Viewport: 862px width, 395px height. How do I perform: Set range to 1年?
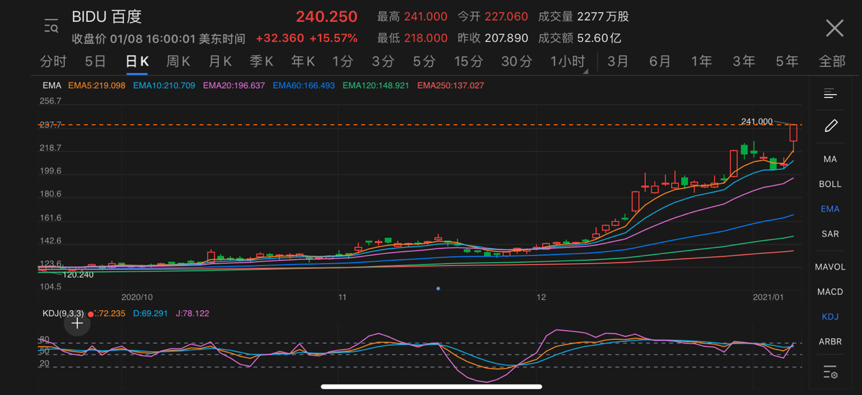coord(701,62)
